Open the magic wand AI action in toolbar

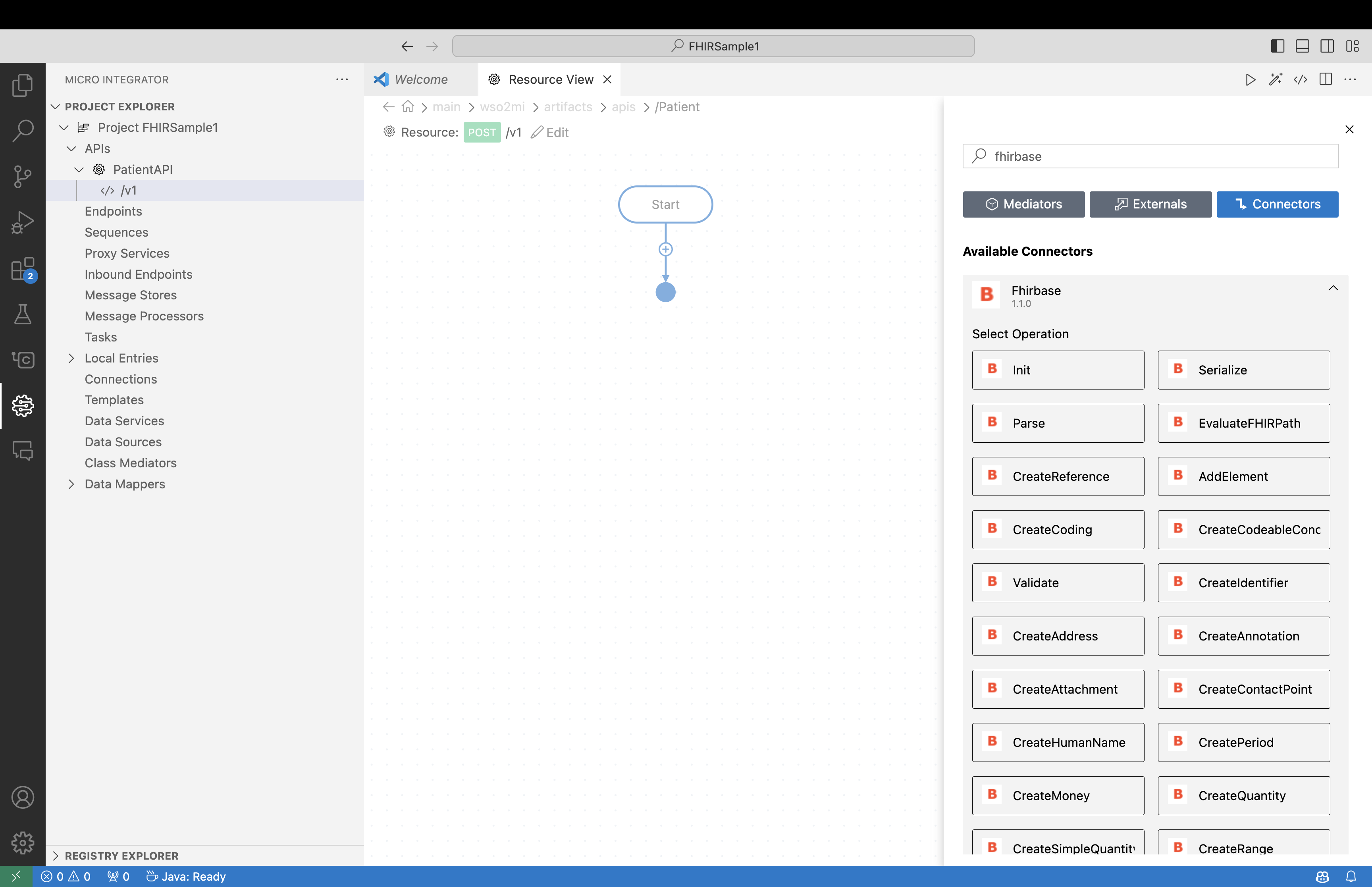click(1275, 79)
